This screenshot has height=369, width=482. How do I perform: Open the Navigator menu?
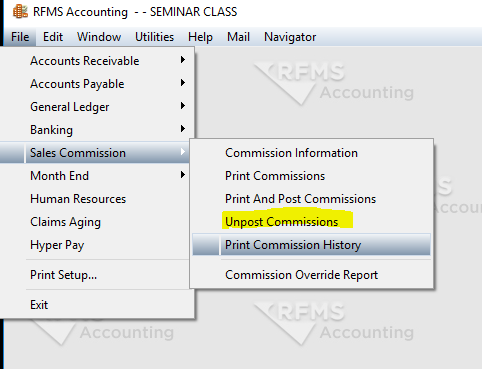click(x=290, y=37)
